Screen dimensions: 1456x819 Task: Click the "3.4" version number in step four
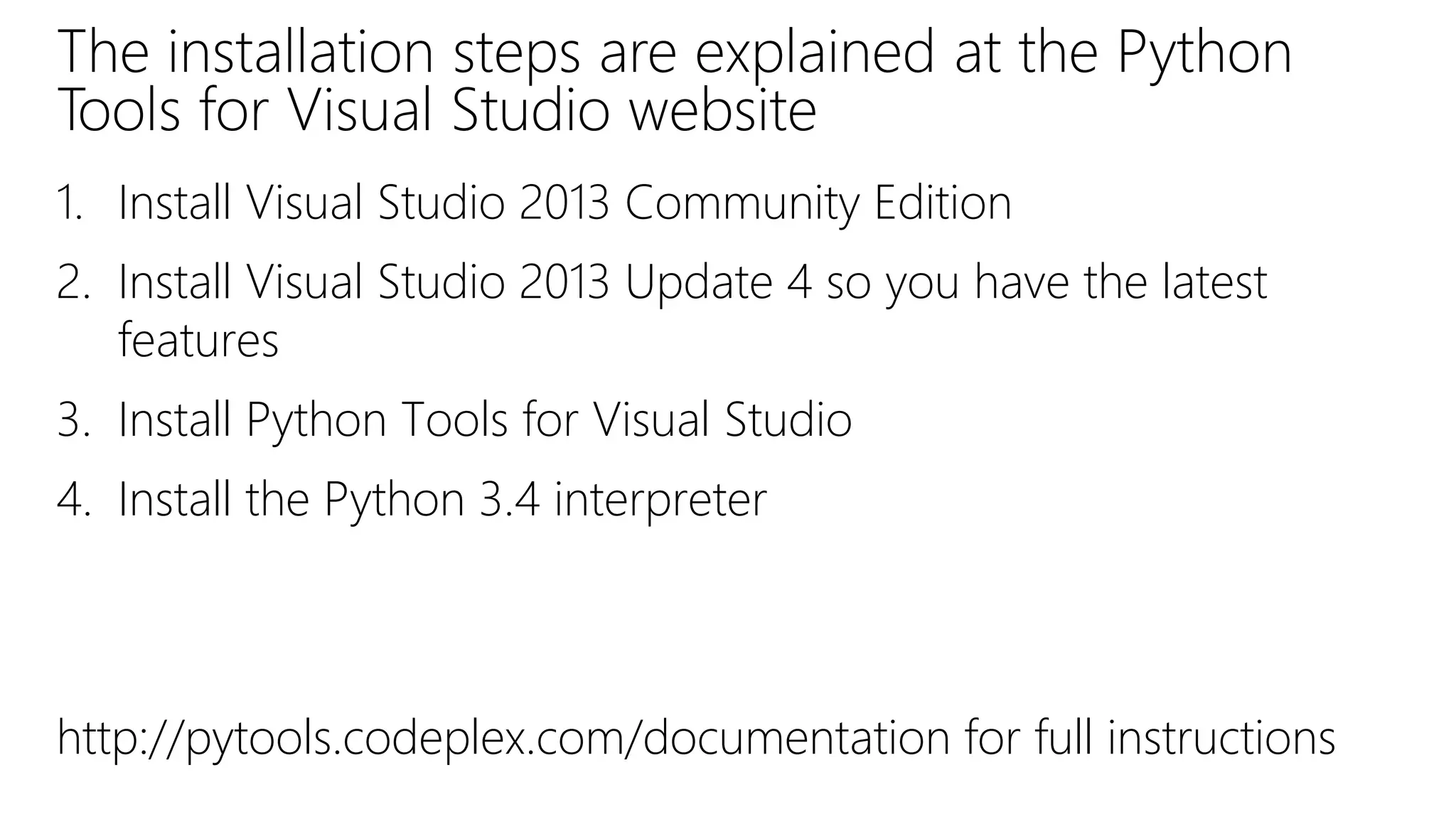point(510,499)
